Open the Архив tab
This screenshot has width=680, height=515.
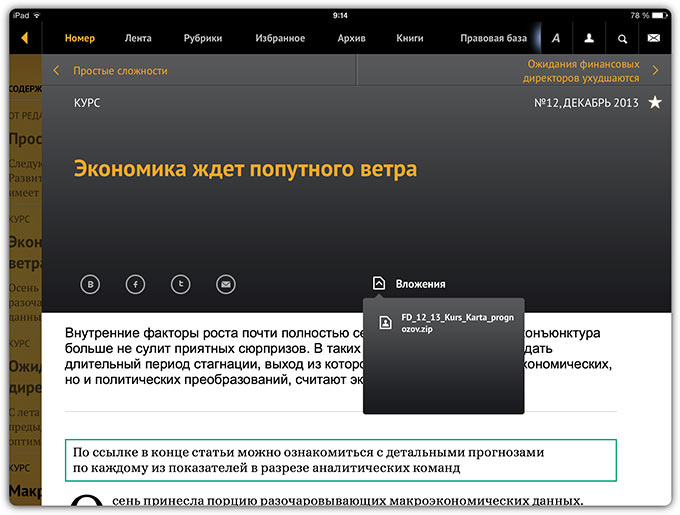[352, 39]
